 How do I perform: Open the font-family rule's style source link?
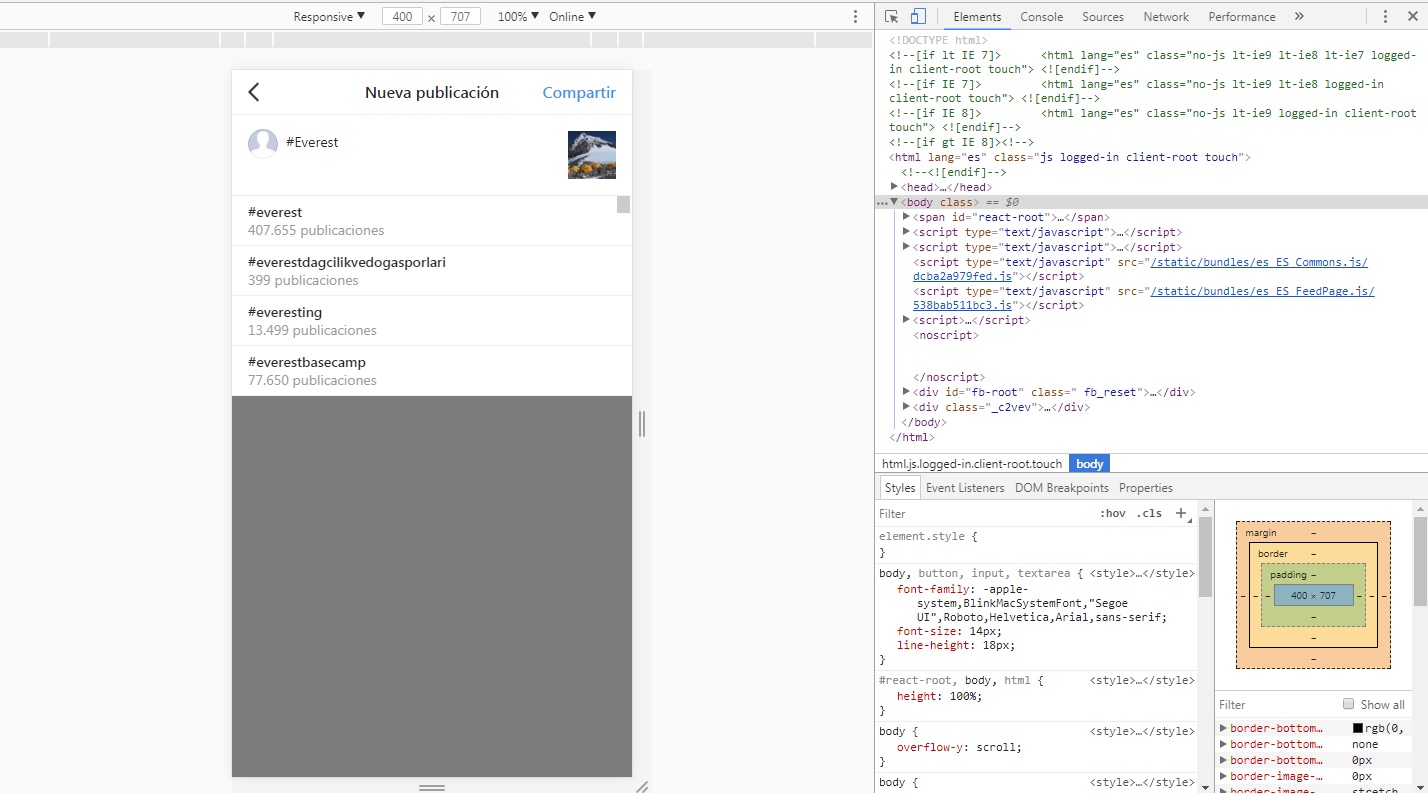tap(1142, 574)
